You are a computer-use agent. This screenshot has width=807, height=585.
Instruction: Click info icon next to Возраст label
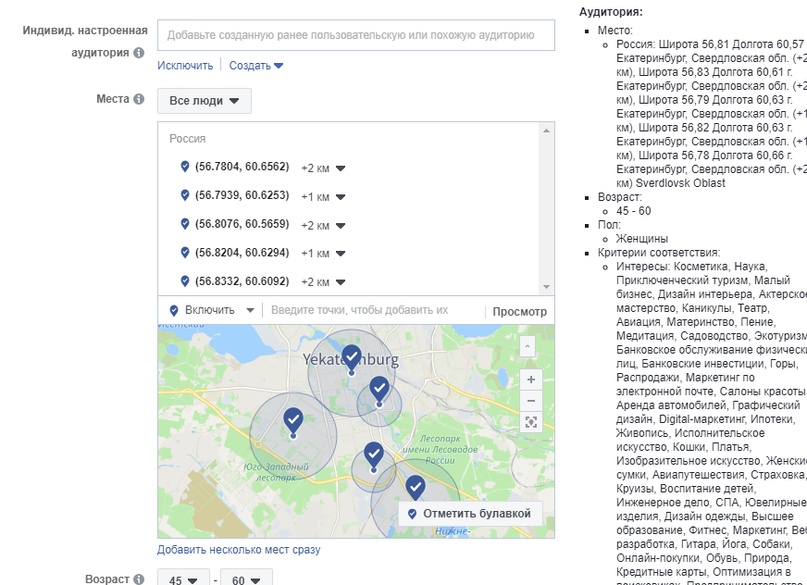139,579
